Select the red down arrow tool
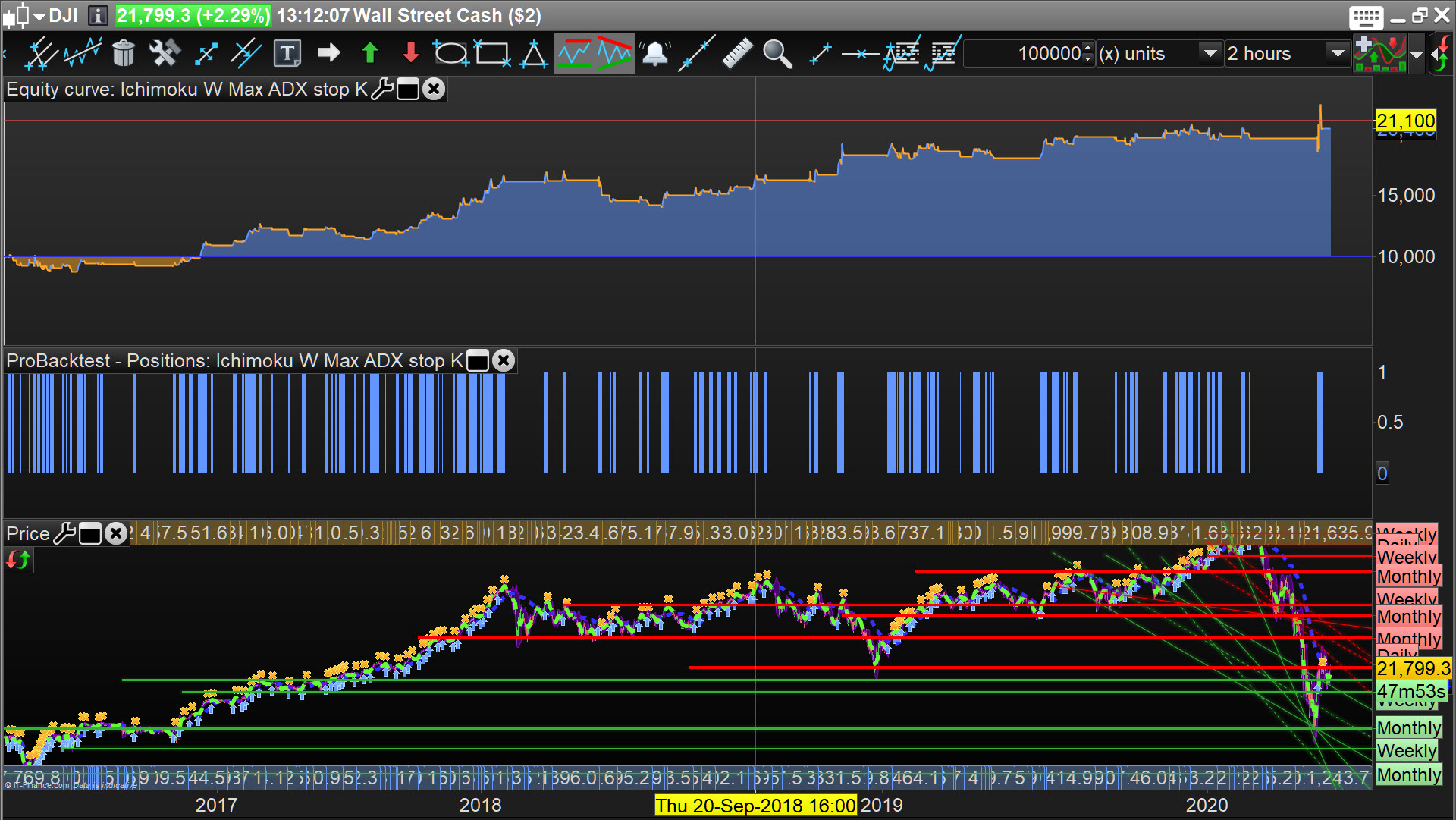The width and height of the screenshot is (1456, 820). pyautogui.click(x=410, y=53)
